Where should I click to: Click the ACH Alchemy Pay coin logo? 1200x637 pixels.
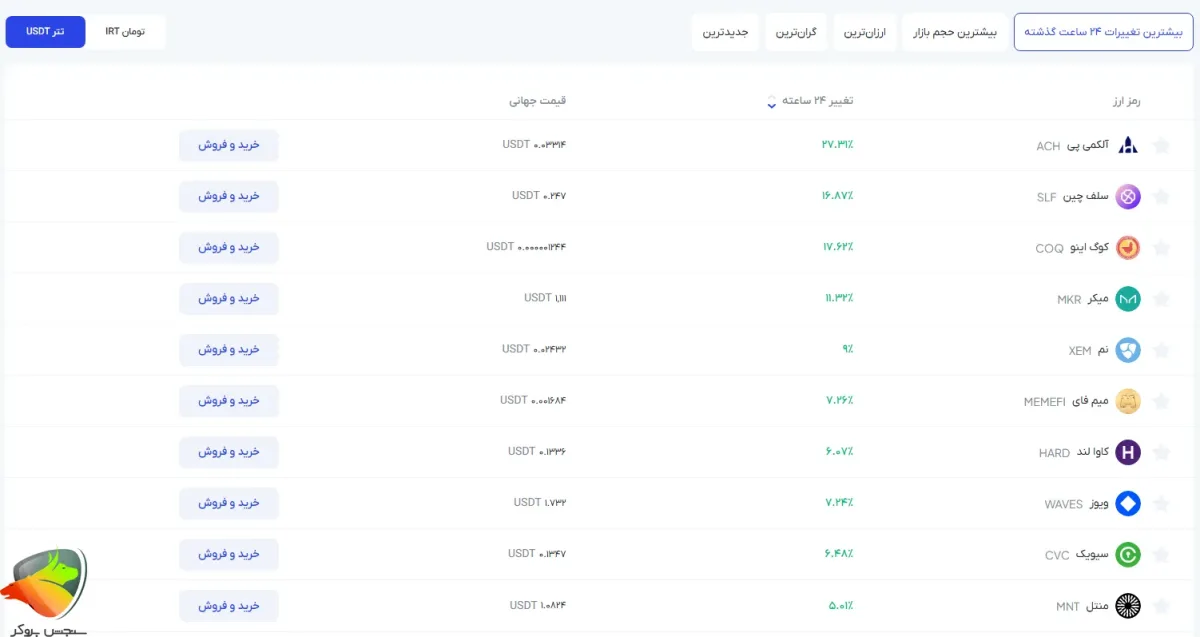(x=1128, y=145)
